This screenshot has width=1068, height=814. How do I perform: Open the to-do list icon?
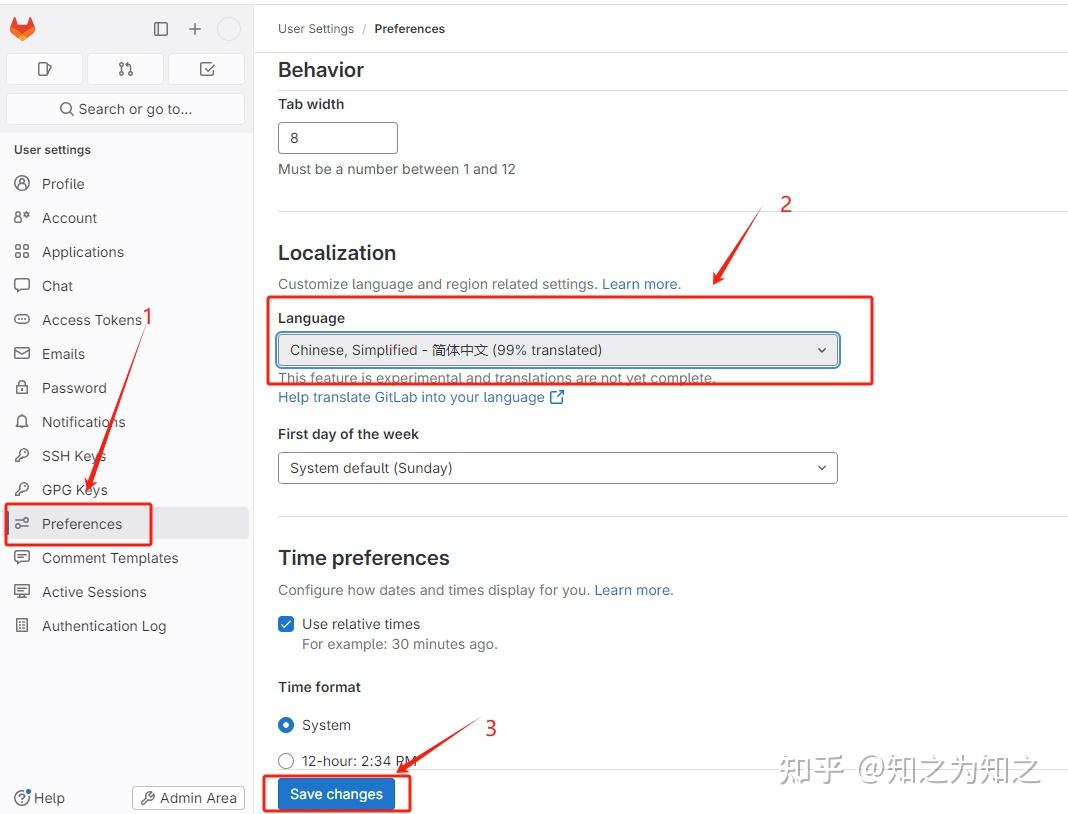pyautogui.click(x=207, y=69)
